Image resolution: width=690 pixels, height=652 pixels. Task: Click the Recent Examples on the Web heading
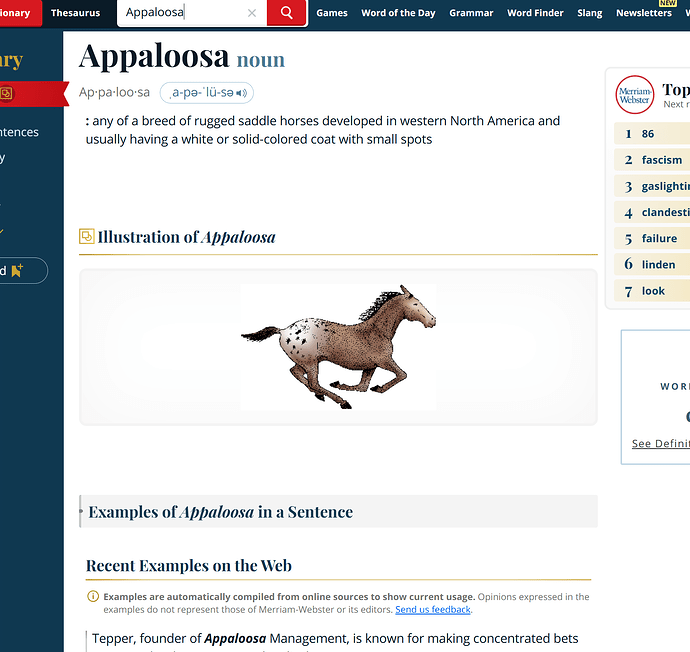pos(189,566)
